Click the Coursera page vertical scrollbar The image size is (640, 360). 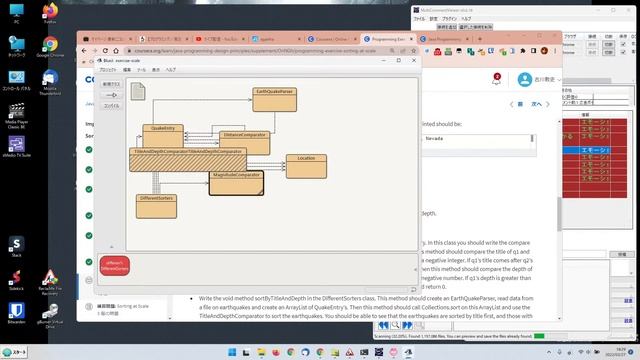(559, 214)
